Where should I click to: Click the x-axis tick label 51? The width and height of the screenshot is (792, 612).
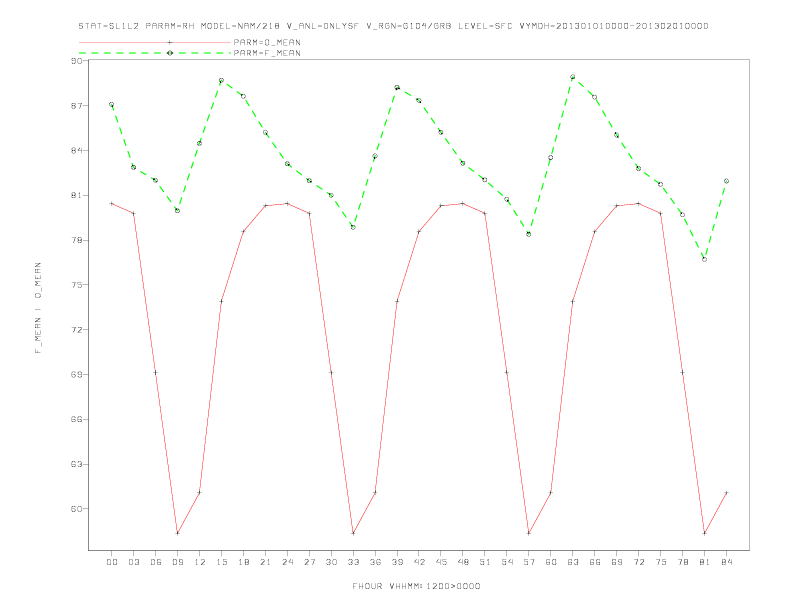pos(485,562)
